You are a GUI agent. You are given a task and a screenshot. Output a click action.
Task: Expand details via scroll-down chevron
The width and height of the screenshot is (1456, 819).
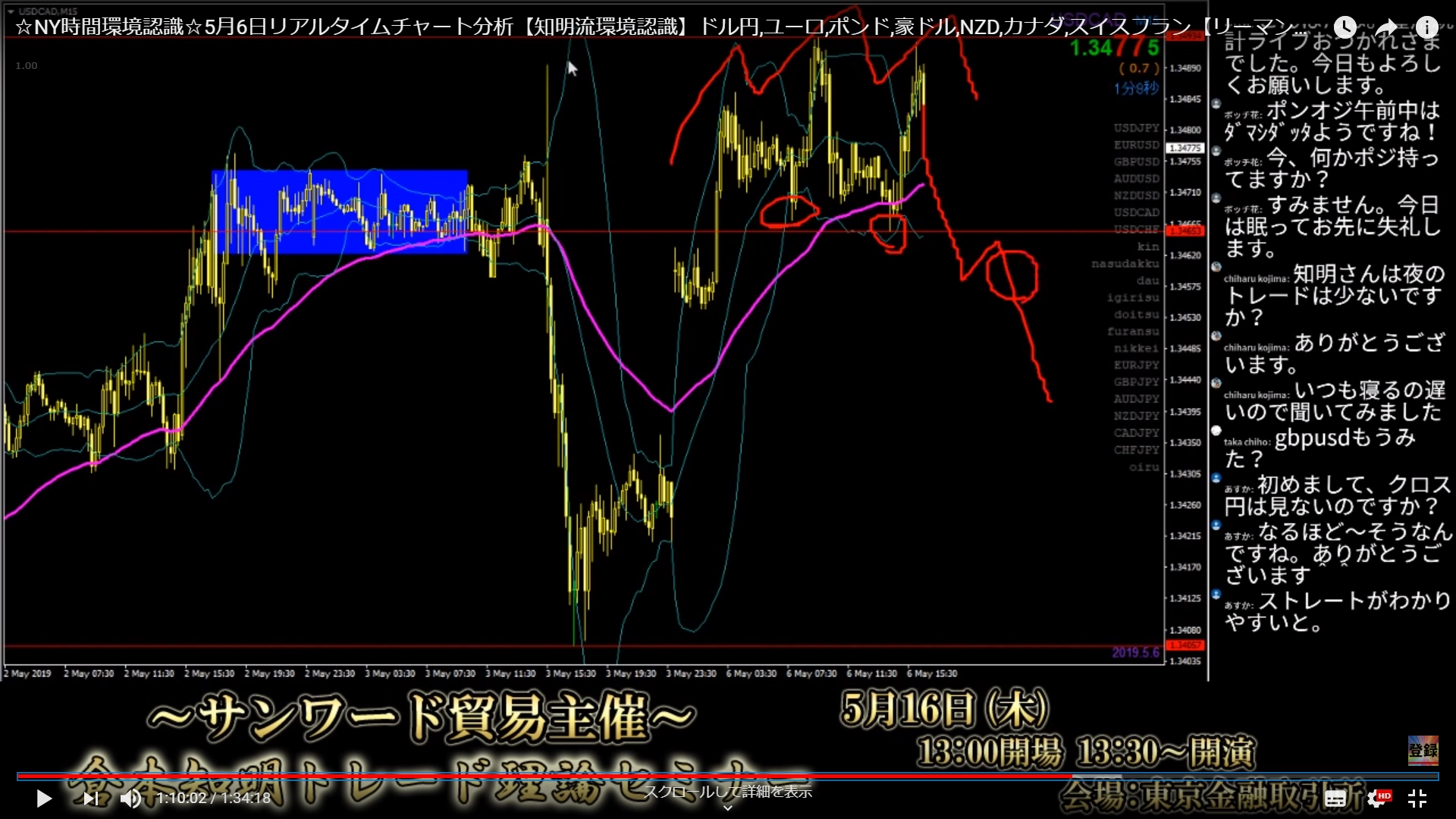(x=728, y=808)
